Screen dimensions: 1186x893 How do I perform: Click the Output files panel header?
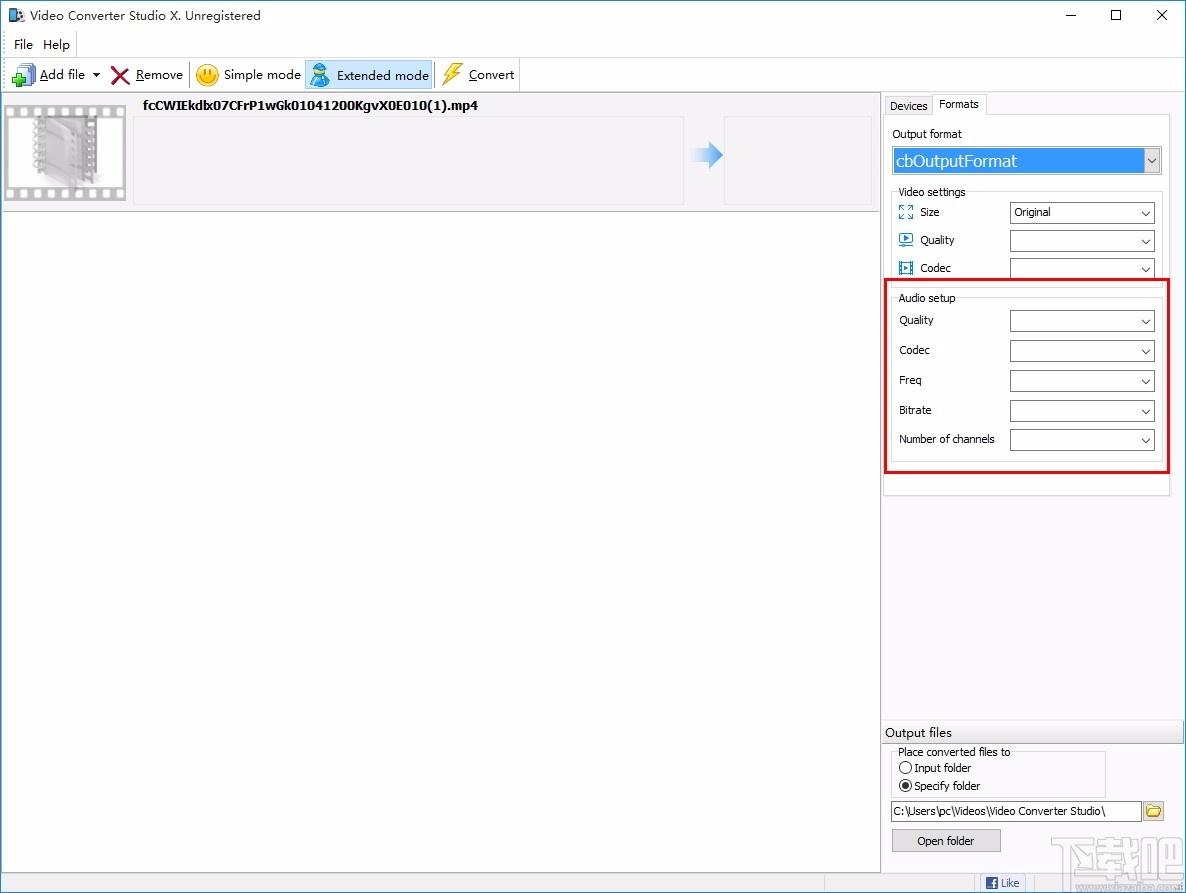1032,732
